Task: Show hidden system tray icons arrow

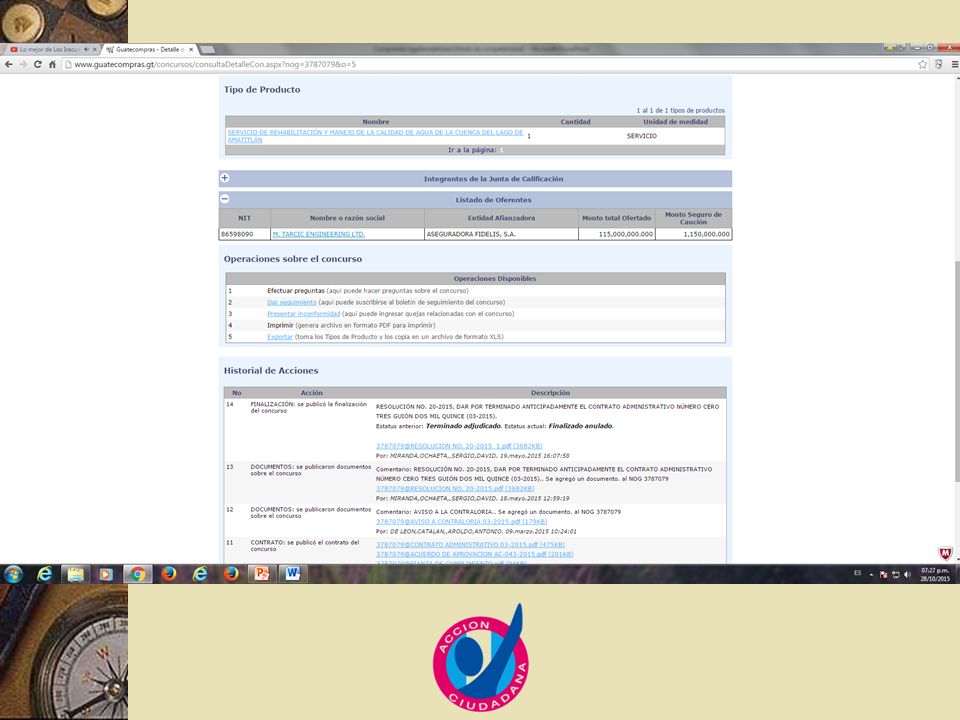Action: pos(871,574)
